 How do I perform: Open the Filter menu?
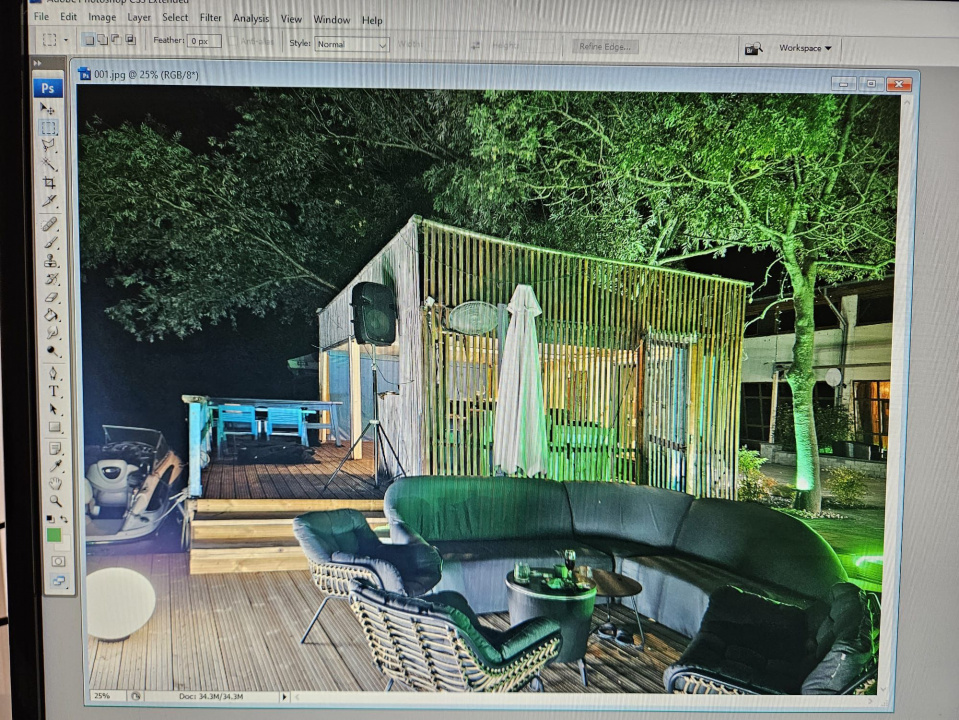211,18
